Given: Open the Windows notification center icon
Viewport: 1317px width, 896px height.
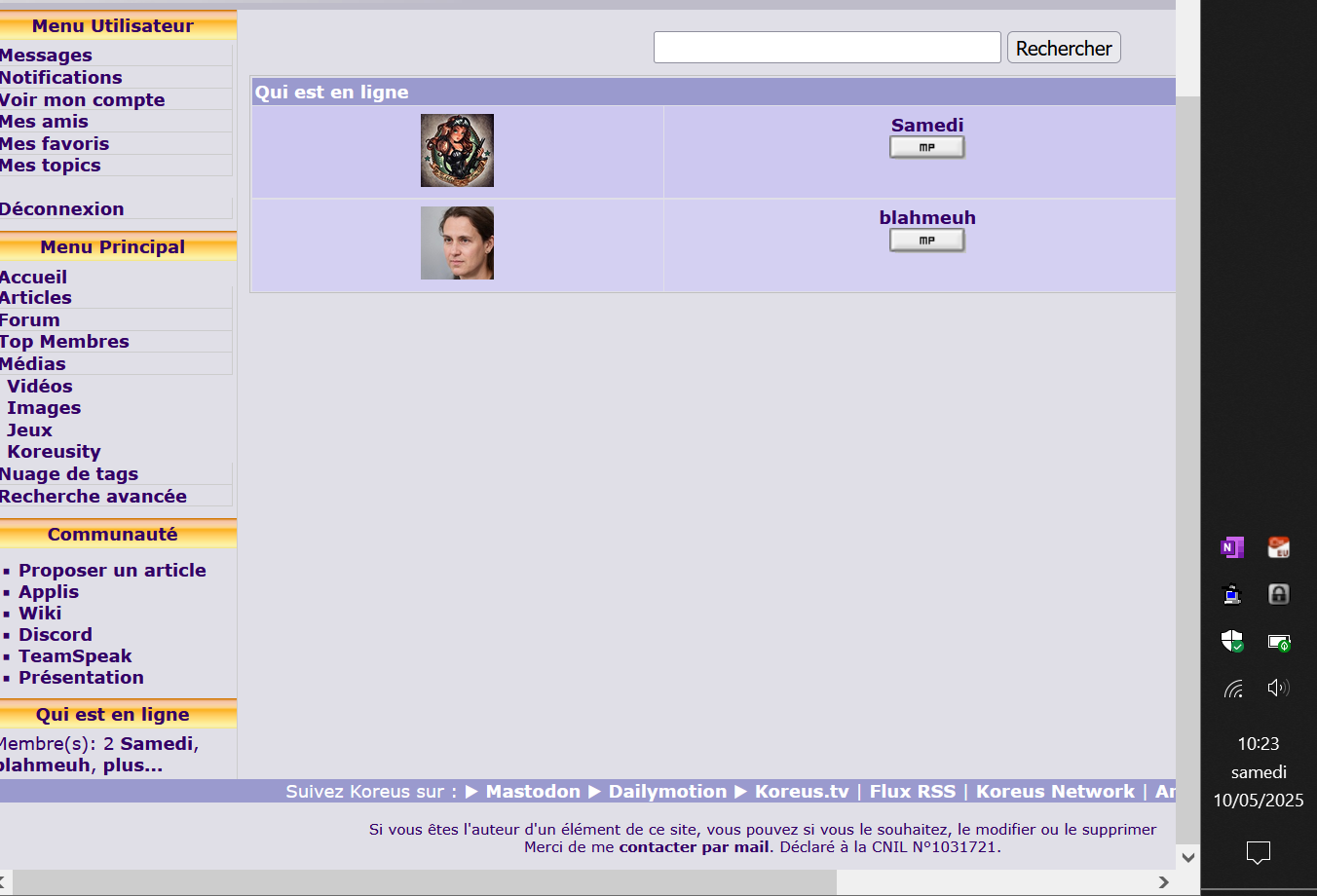Looking at the screenshot, I should point(1258,853).
